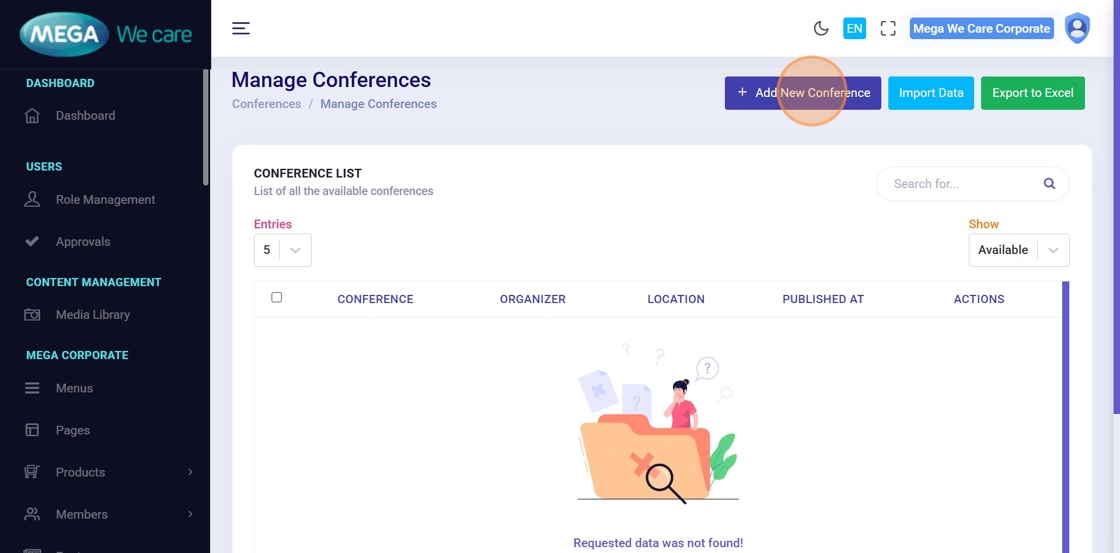Click the EN language badge
This screenshot has width=1120, height=553.
854,28
